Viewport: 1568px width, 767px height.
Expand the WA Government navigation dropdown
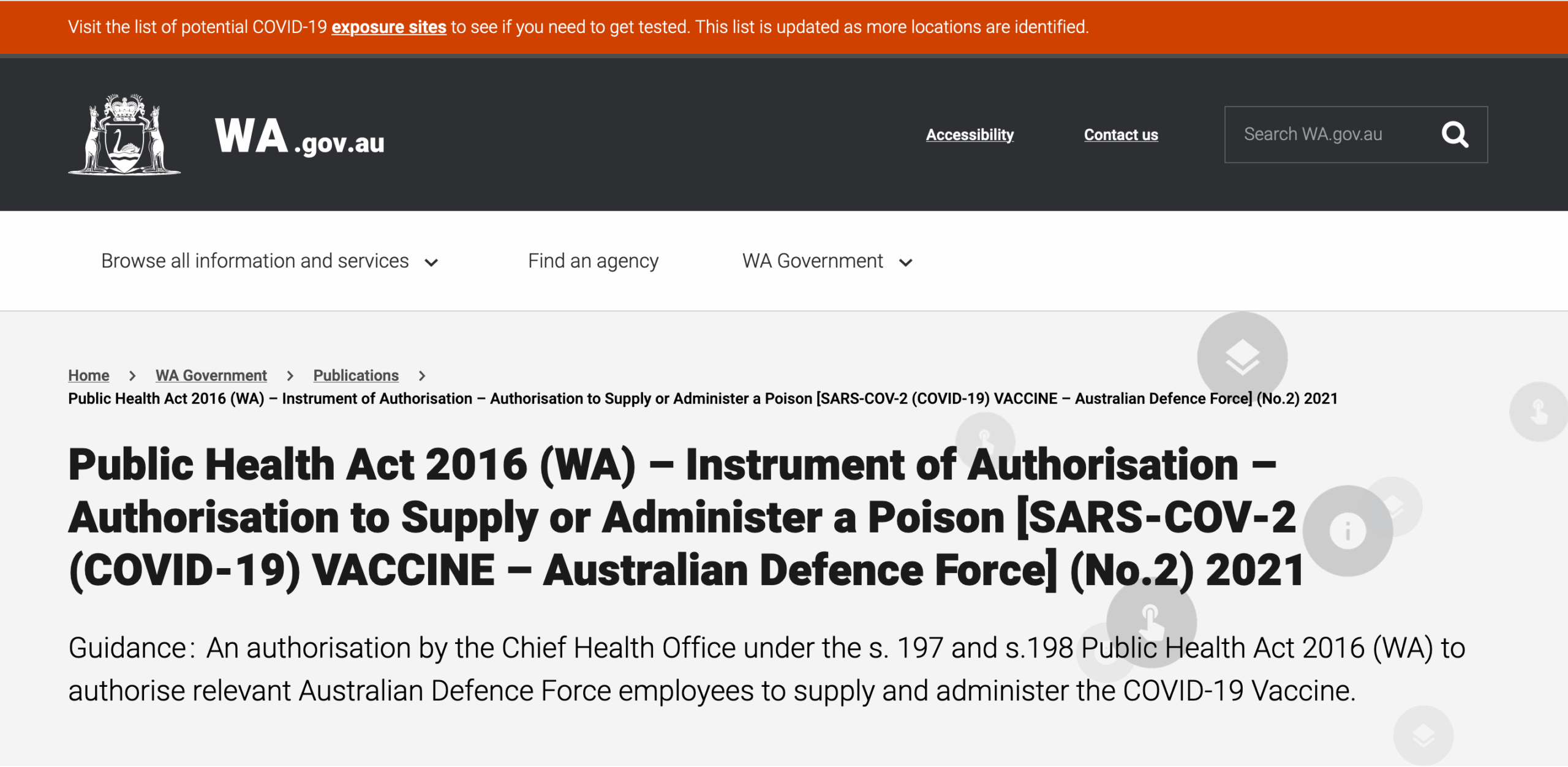click(x=813, y=261)
